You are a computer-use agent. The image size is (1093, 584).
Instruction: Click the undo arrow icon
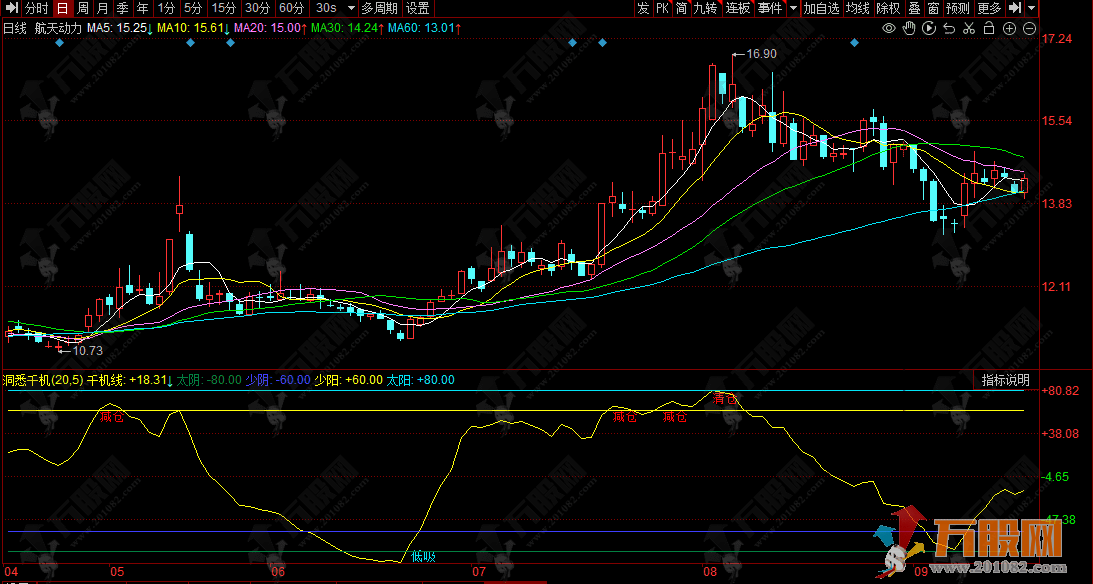(x=949, y=28)
